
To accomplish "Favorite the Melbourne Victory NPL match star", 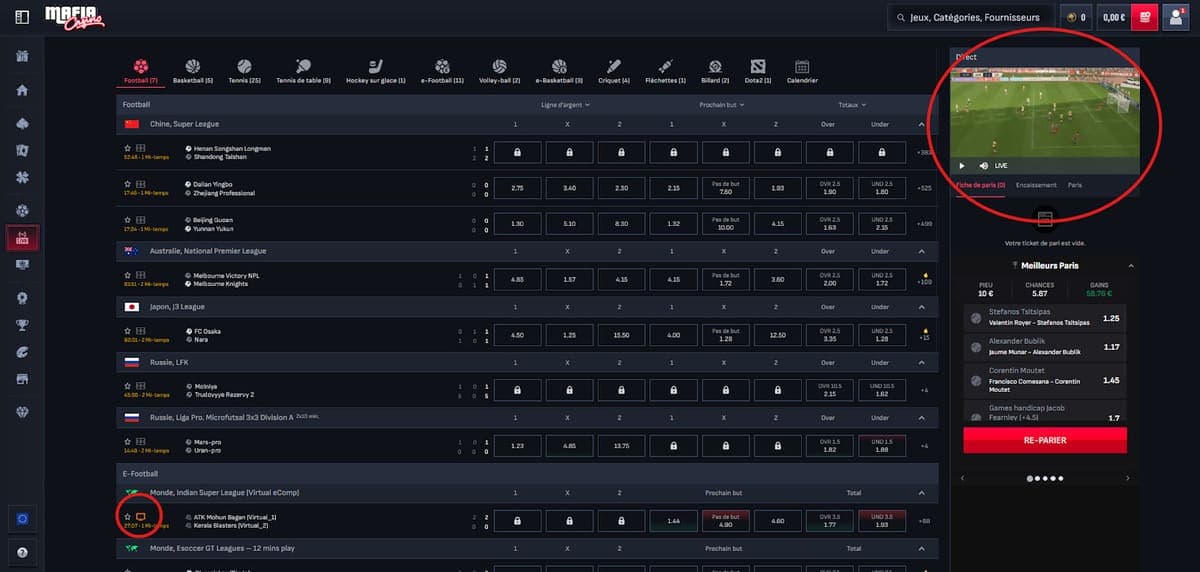I will click(x=128, y=275).
